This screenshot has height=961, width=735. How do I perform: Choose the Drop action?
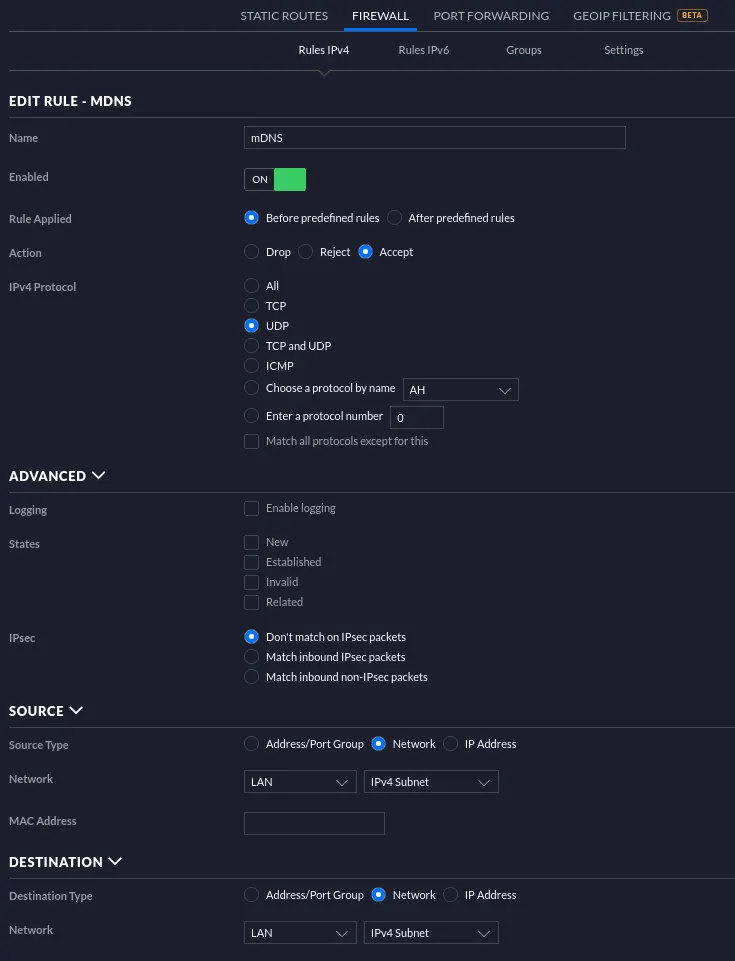tap(251, 252)
